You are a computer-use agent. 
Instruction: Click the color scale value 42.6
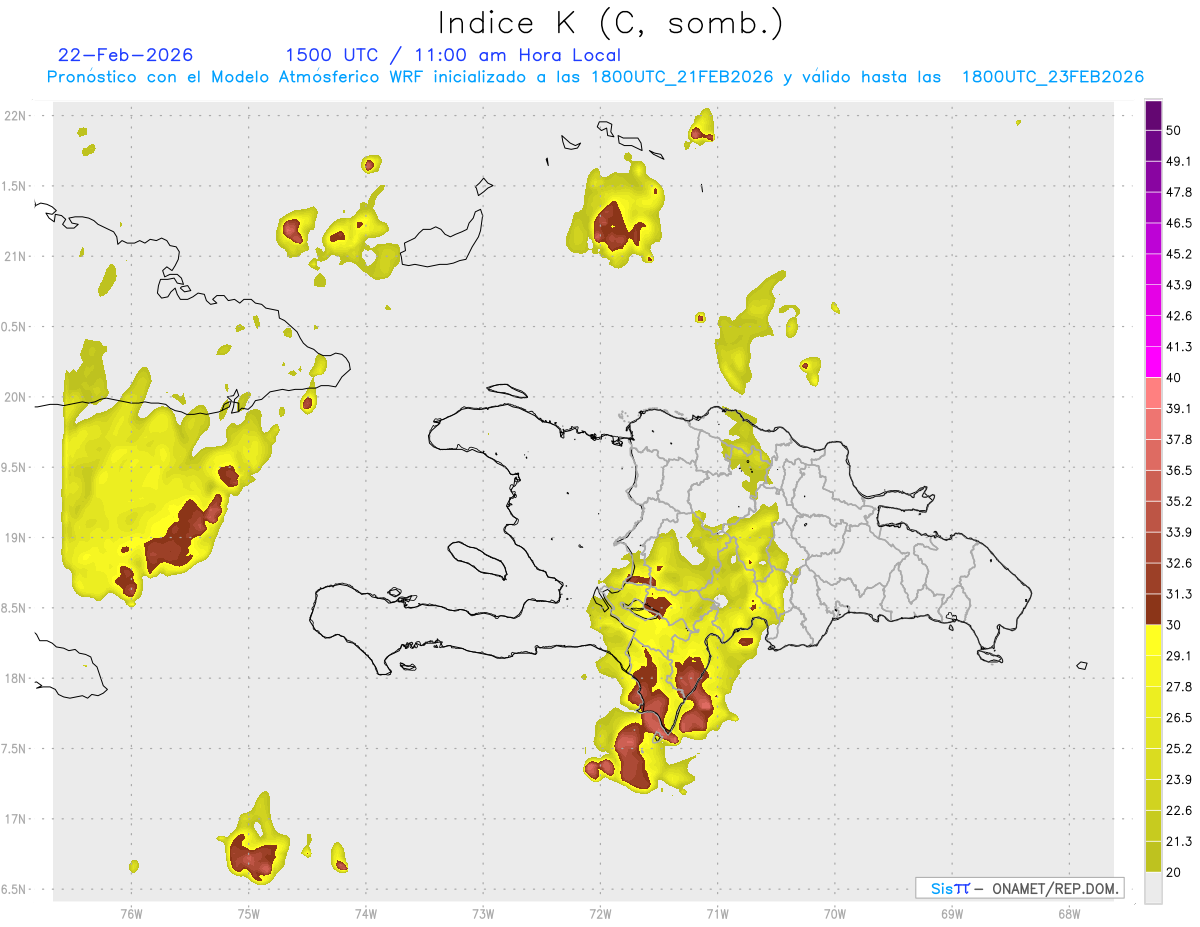[1179, 316]
